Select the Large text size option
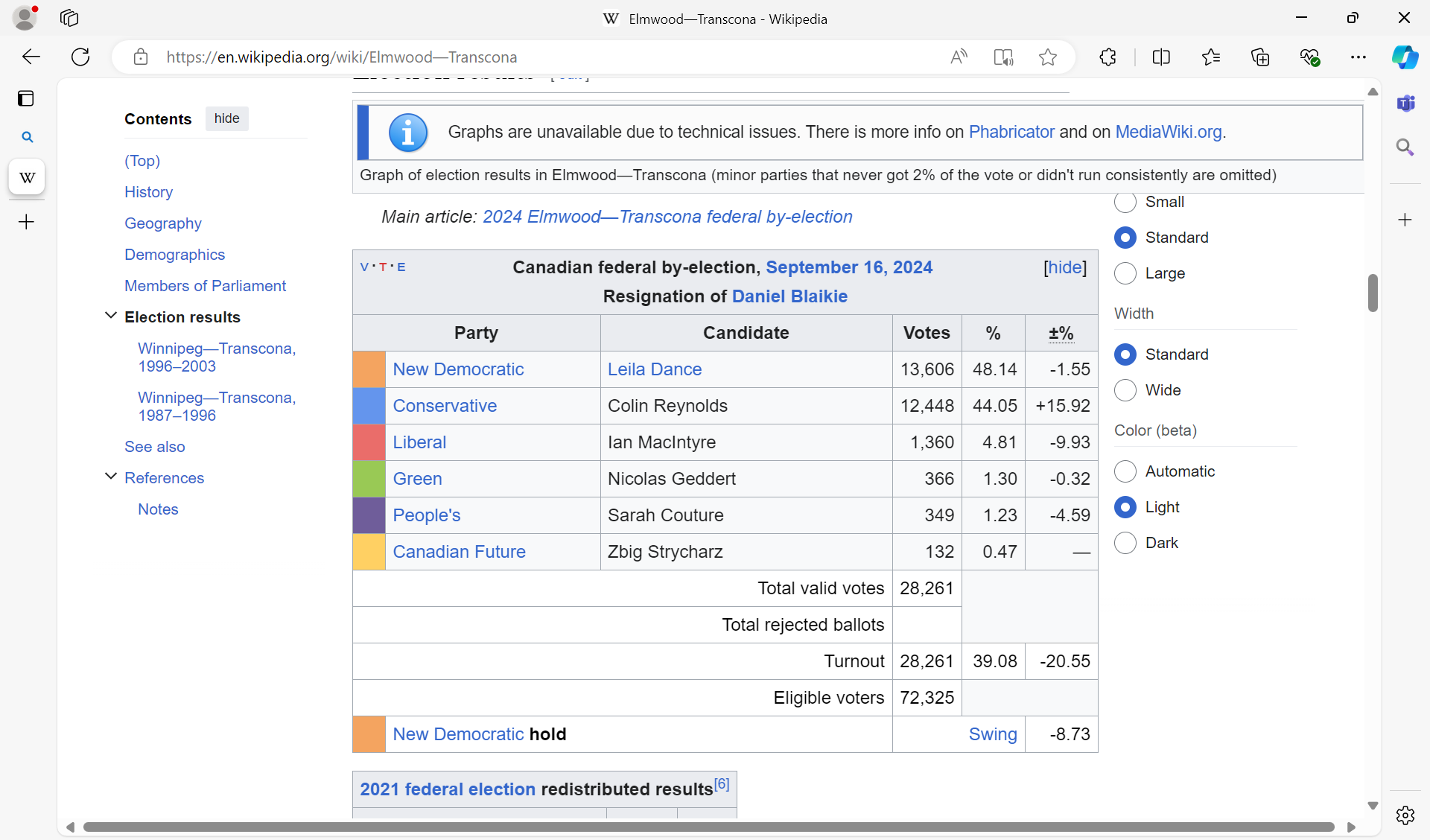Image resolution: width=1430 pixels, height=840 pixels. coord(1125,273)
